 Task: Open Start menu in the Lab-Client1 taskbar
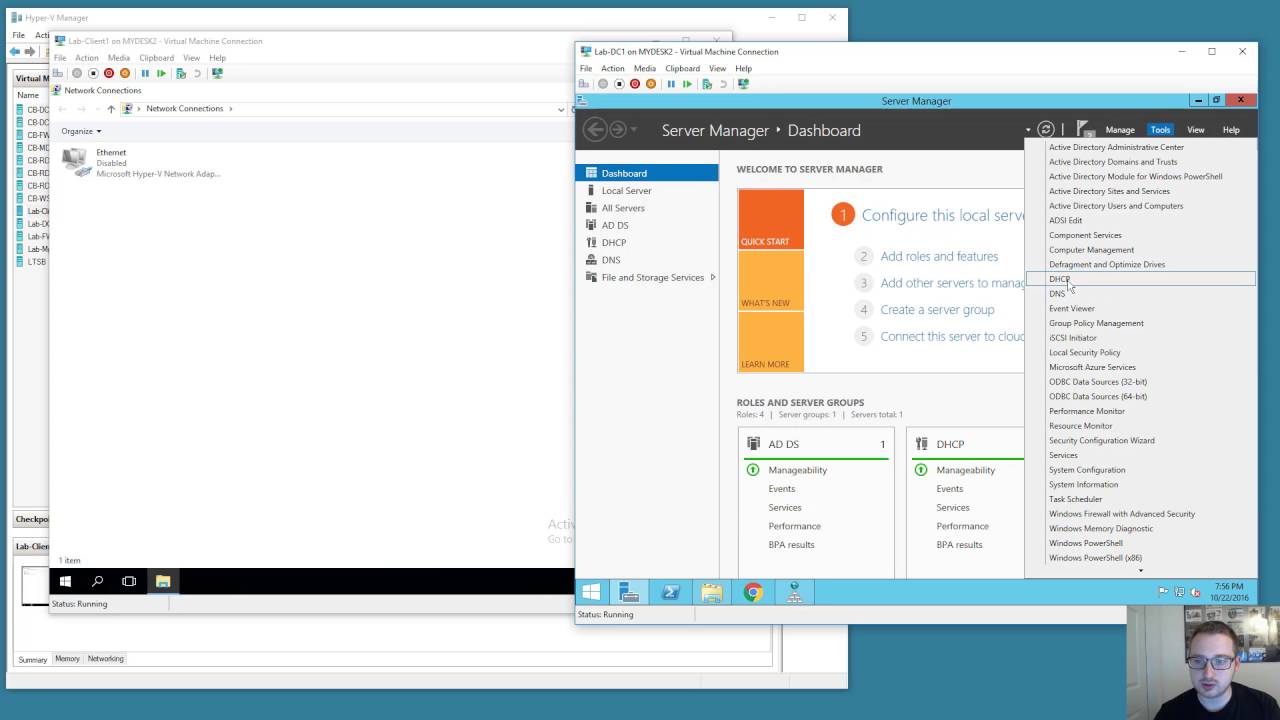click(66, 581)
